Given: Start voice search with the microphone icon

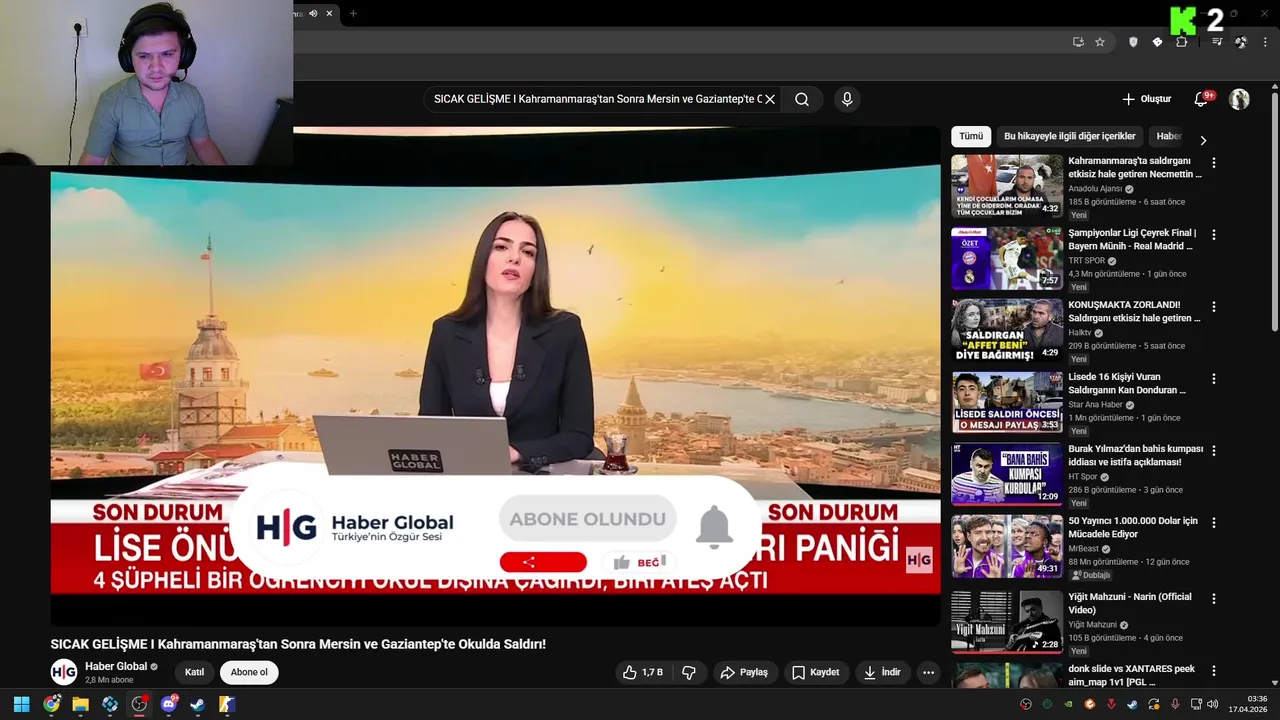Looking at the screenshot, I should tap(847, 99).
